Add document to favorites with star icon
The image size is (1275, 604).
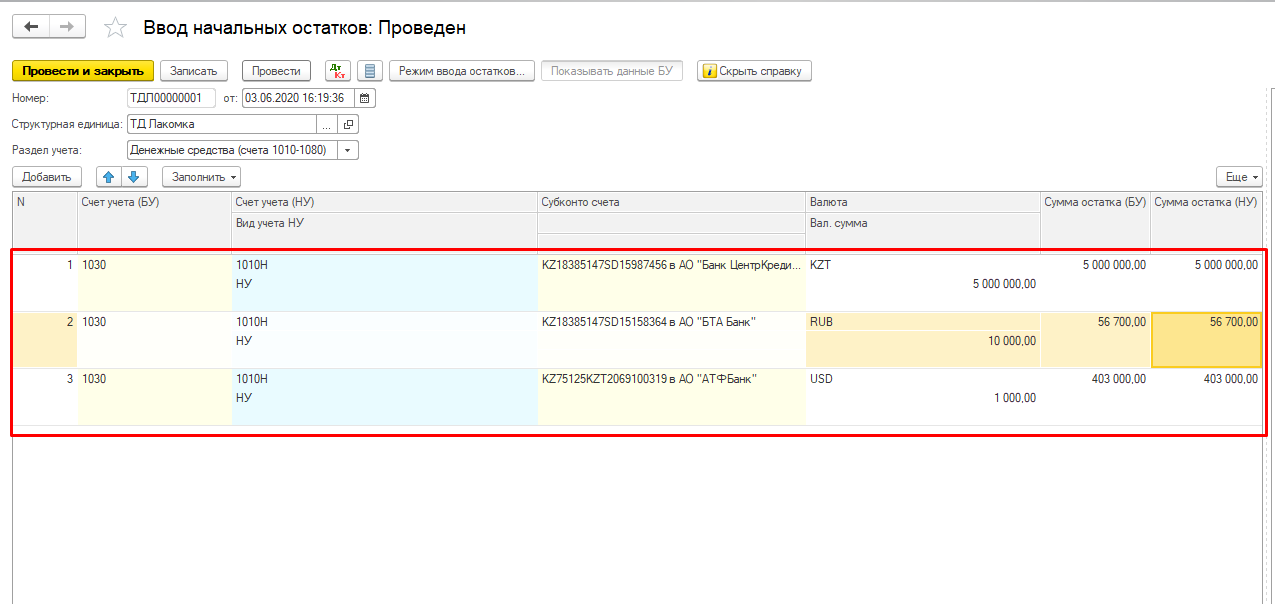click(116, 28)
